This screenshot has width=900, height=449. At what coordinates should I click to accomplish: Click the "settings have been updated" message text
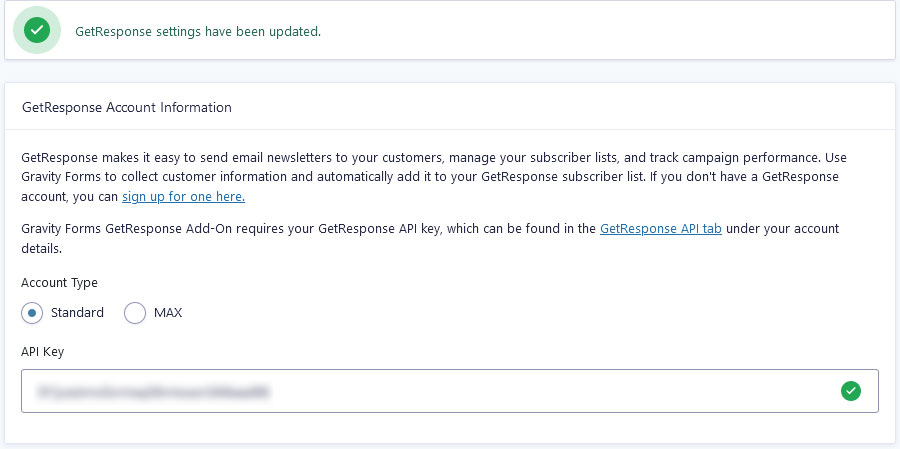coord(238,32)
